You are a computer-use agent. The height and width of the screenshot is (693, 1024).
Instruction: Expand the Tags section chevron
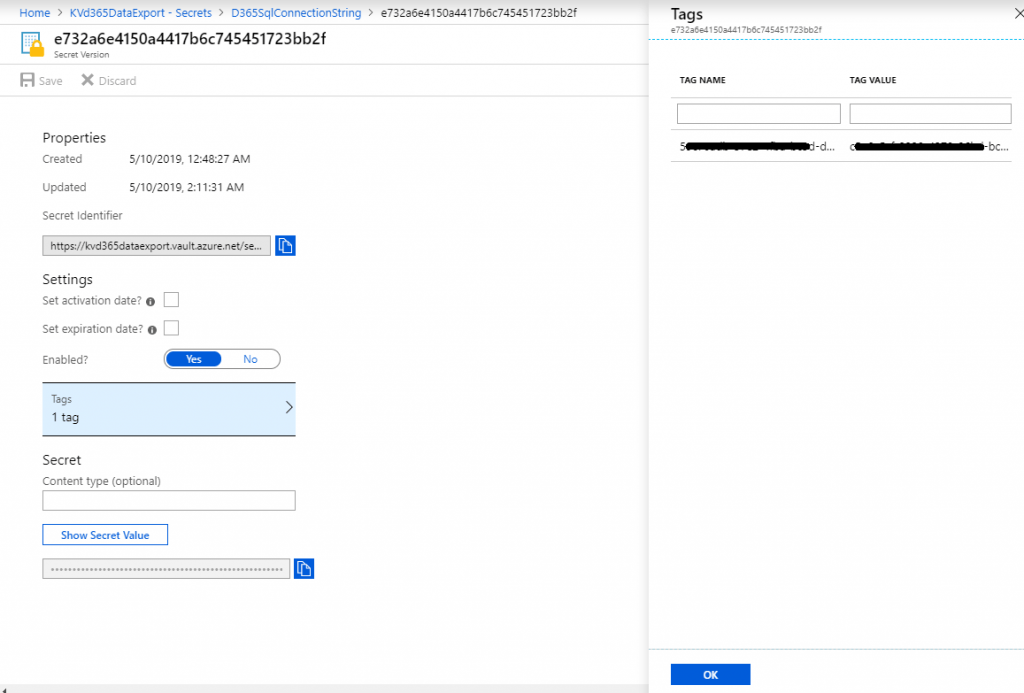pyautogui.click(x=289, y=408)
